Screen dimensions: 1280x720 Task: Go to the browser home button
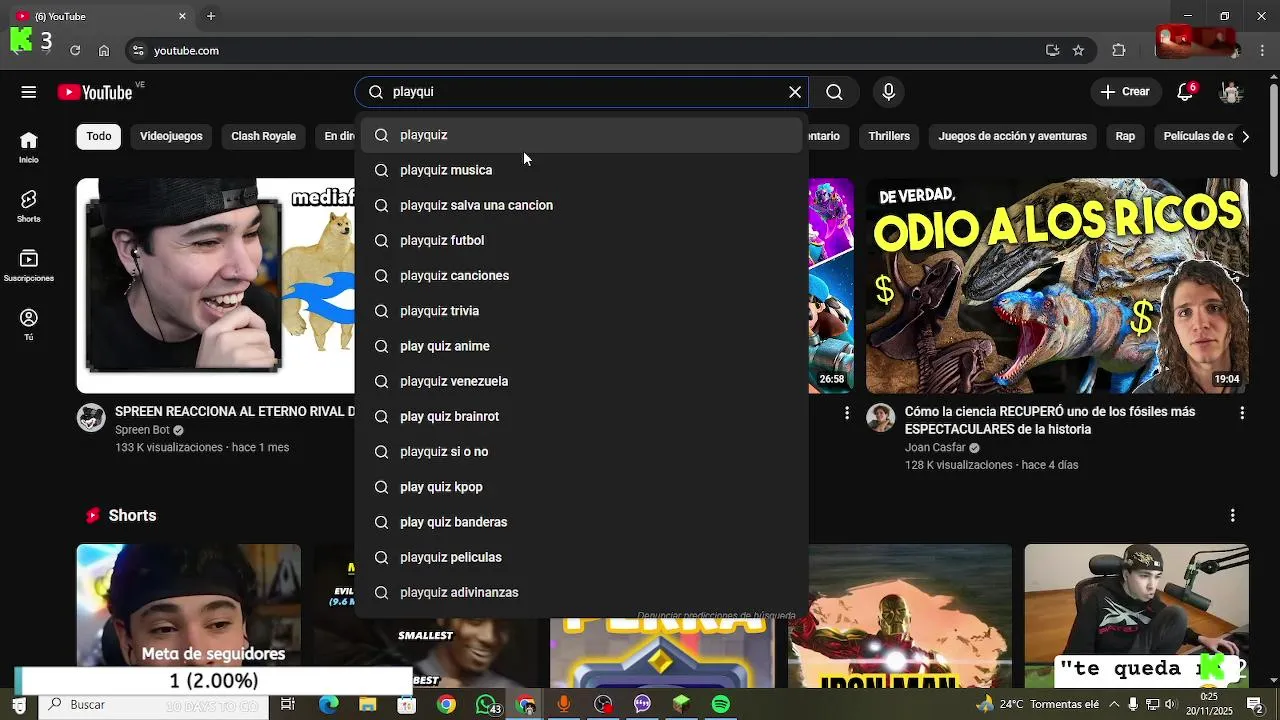click(x=104, y=51)
